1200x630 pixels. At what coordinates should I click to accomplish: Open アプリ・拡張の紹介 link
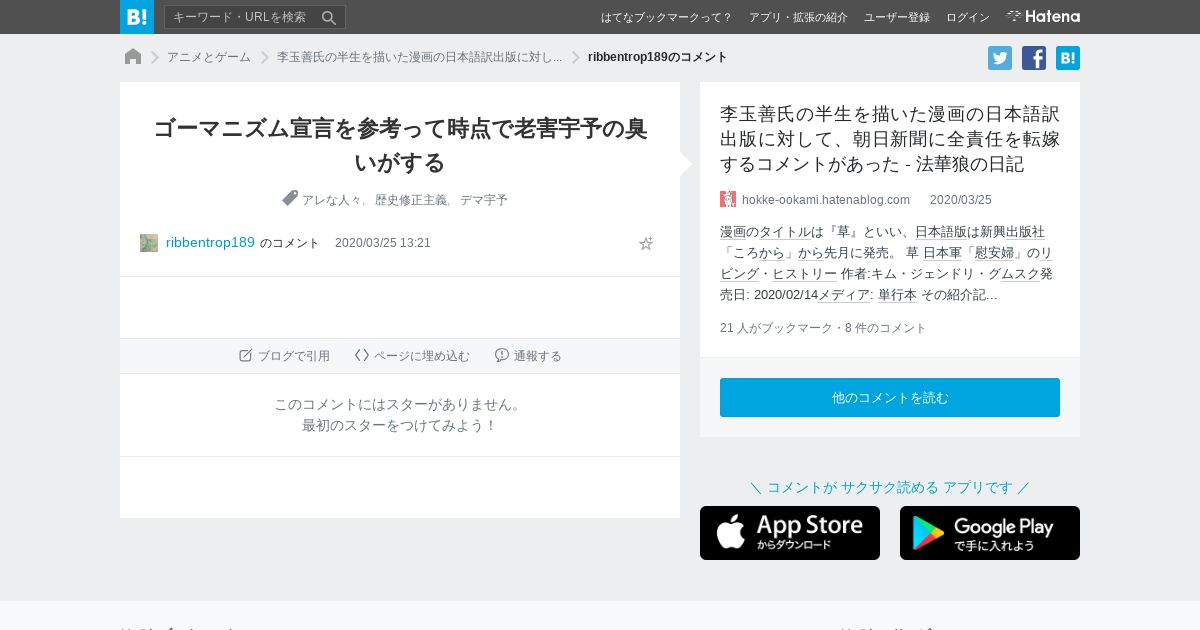[x=798, y=17]
